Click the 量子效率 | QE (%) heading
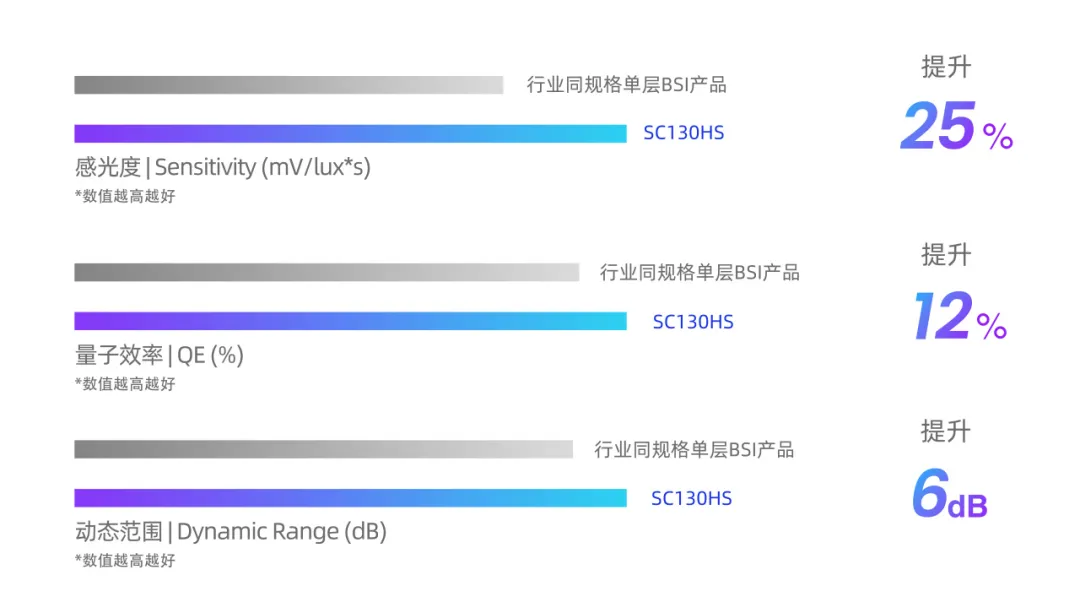This screenshot has width=1080, height=613. 159,355
